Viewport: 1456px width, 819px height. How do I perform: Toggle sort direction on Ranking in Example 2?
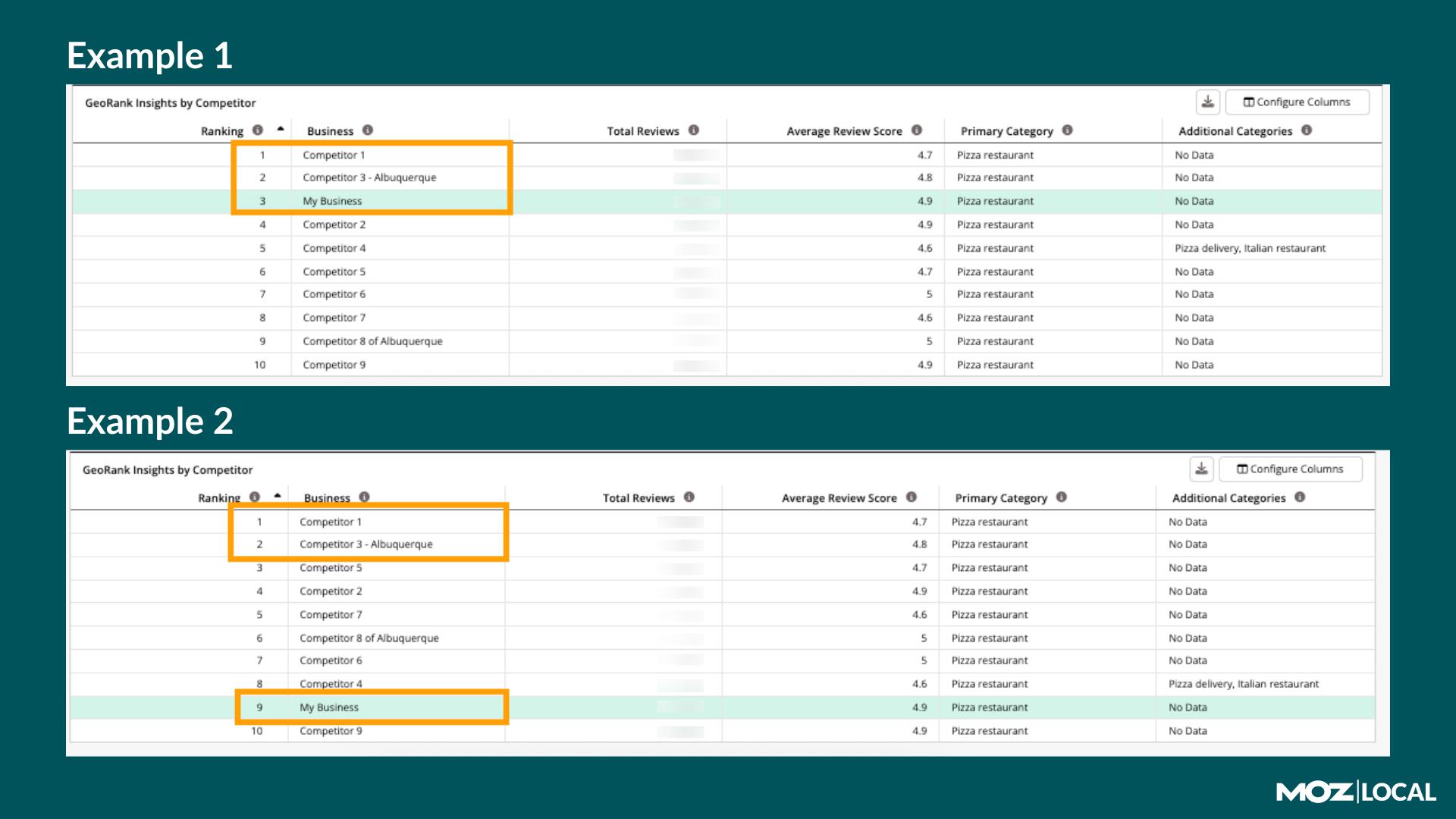[x=218, y=497]
